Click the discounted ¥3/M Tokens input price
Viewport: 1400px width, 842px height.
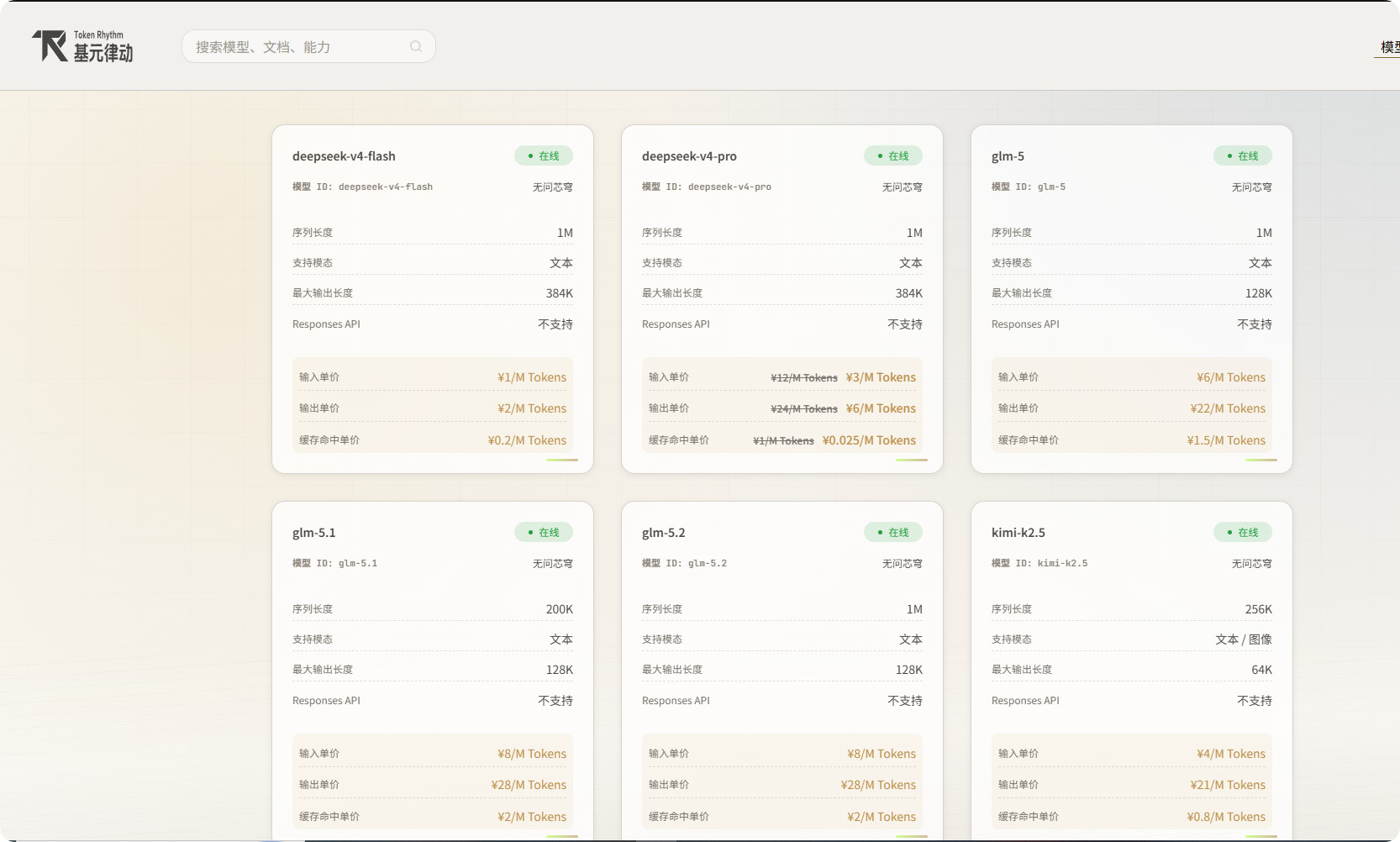coord(881,377)
